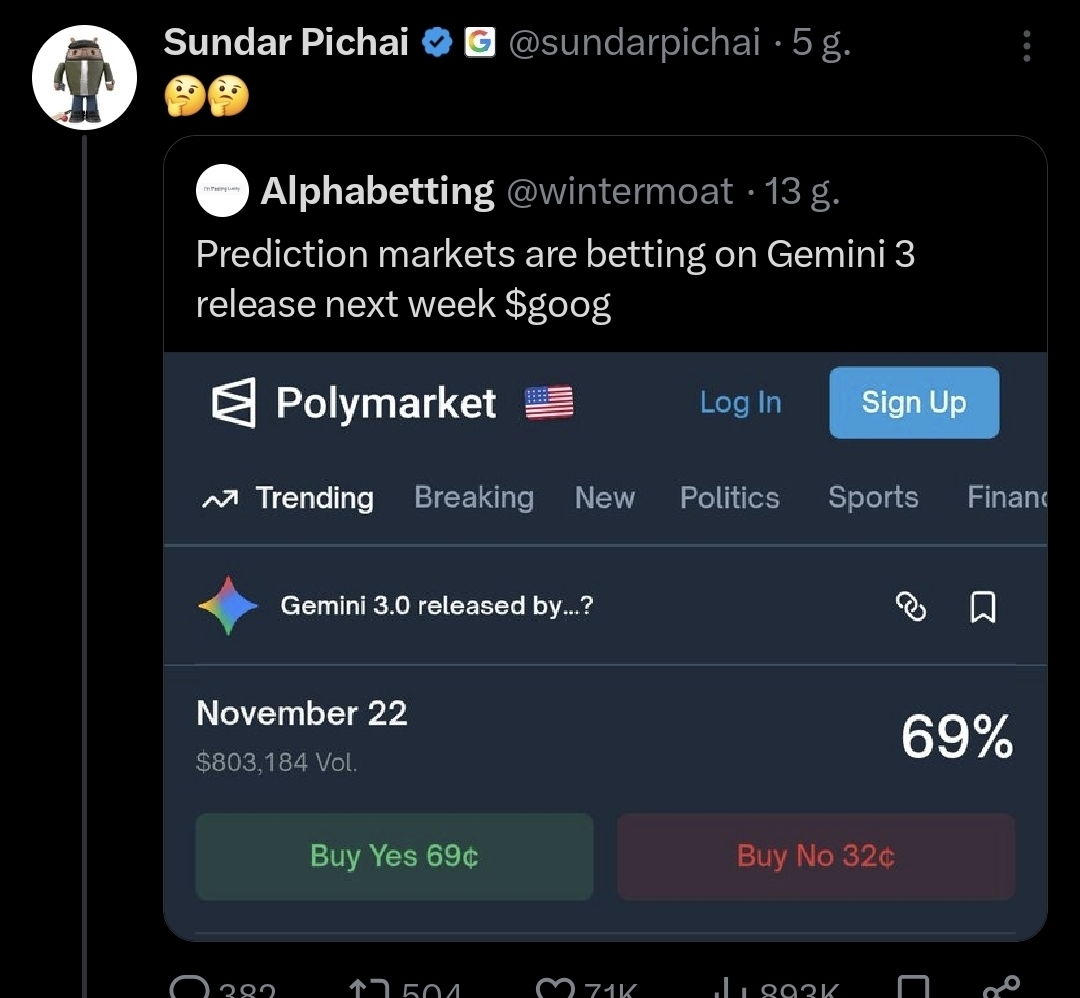
Task: Click the Google affiliation badge icon
Action: (x=480, y=43)
